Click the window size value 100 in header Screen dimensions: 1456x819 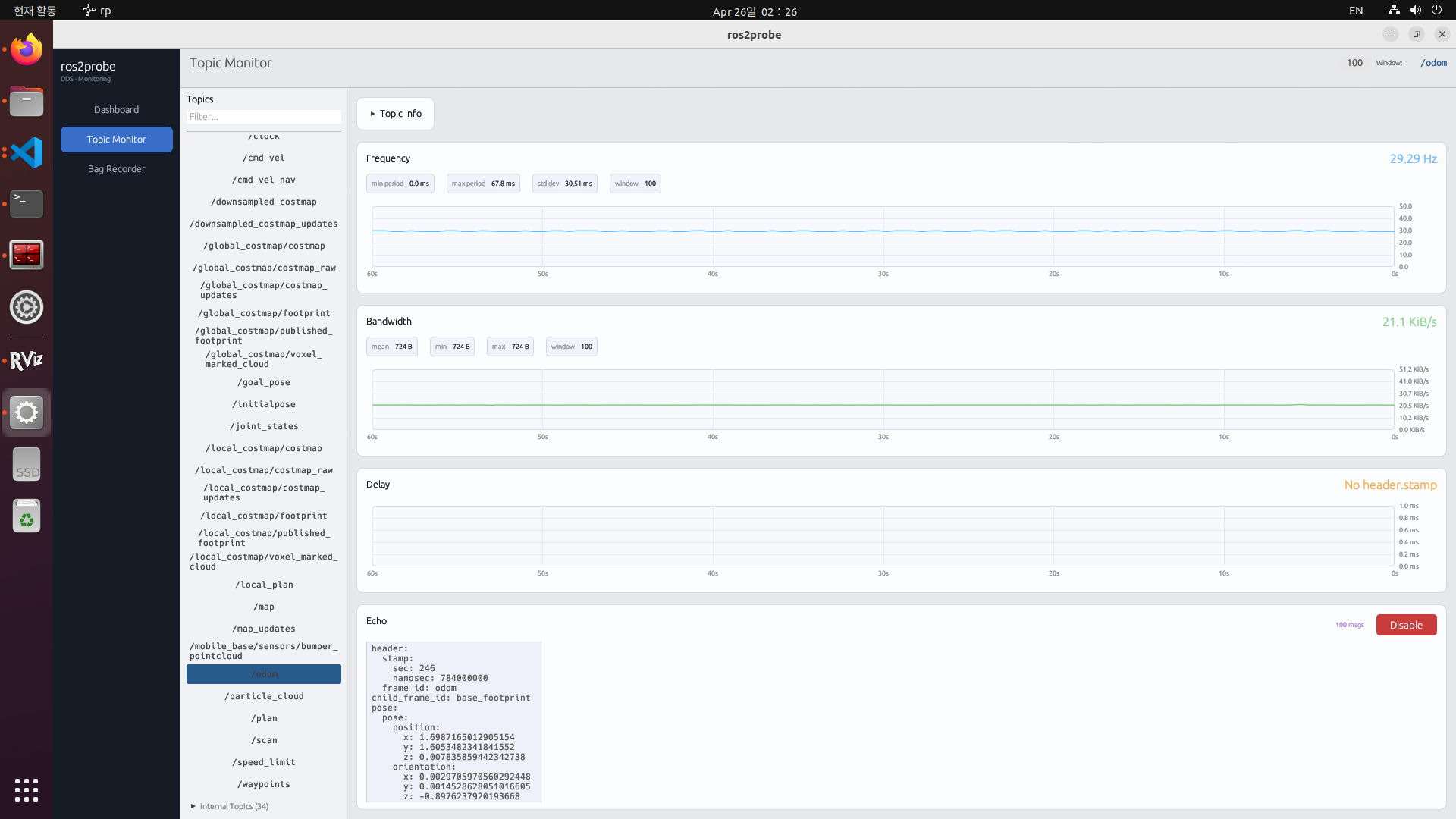point(1354,63)
